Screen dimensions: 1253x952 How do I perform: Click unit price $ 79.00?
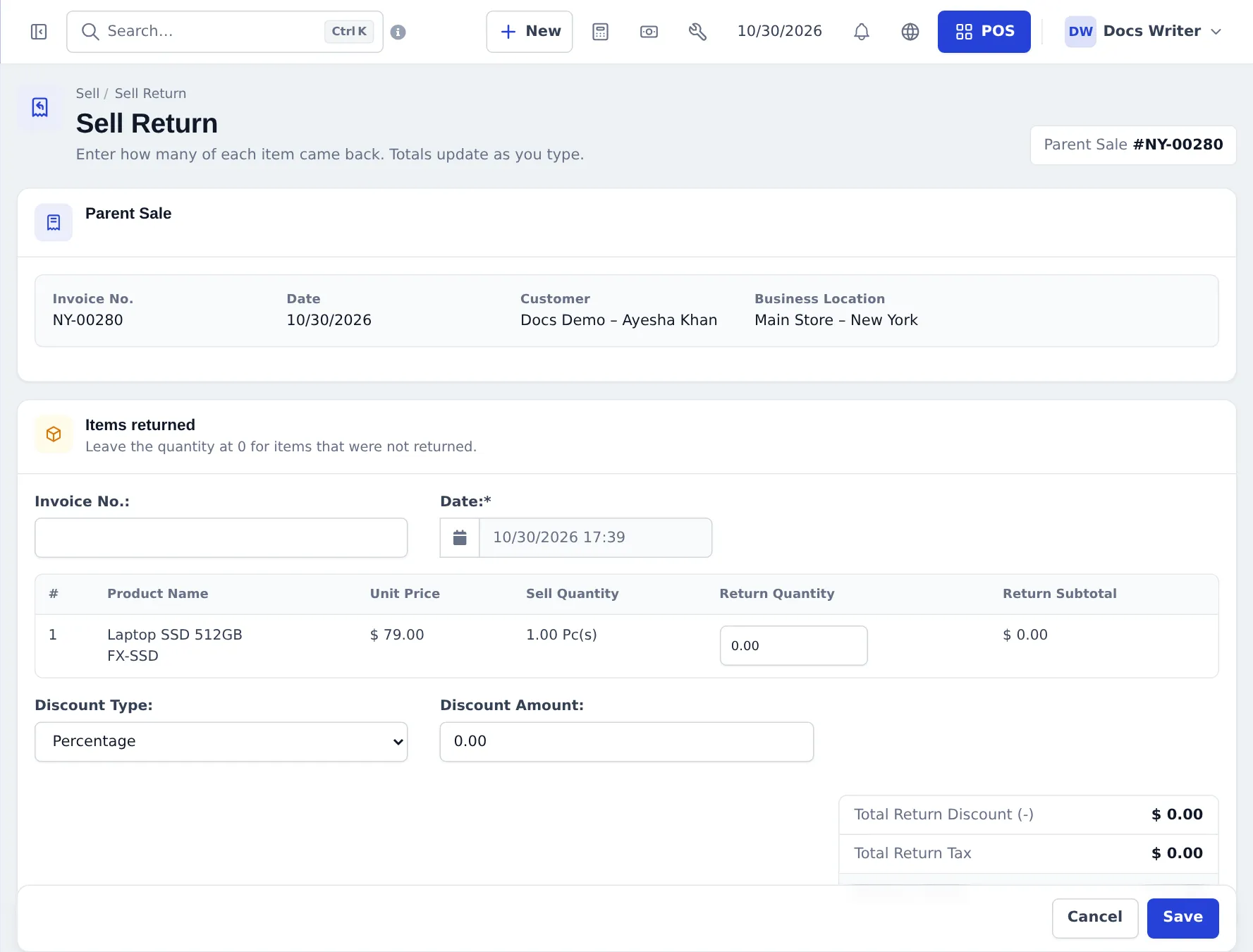(x=397, y=635)
